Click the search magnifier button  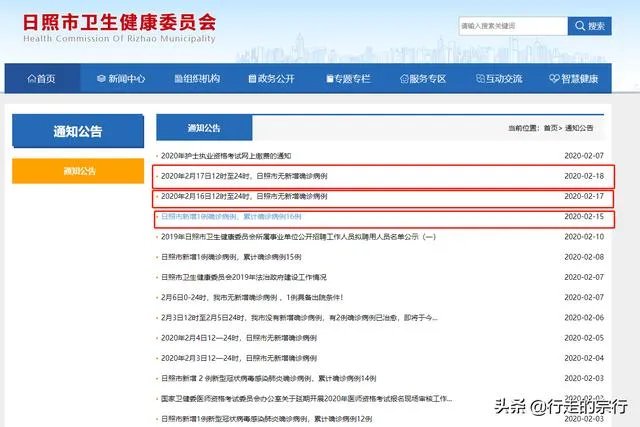pyautogui.click(x=589, y=26)
